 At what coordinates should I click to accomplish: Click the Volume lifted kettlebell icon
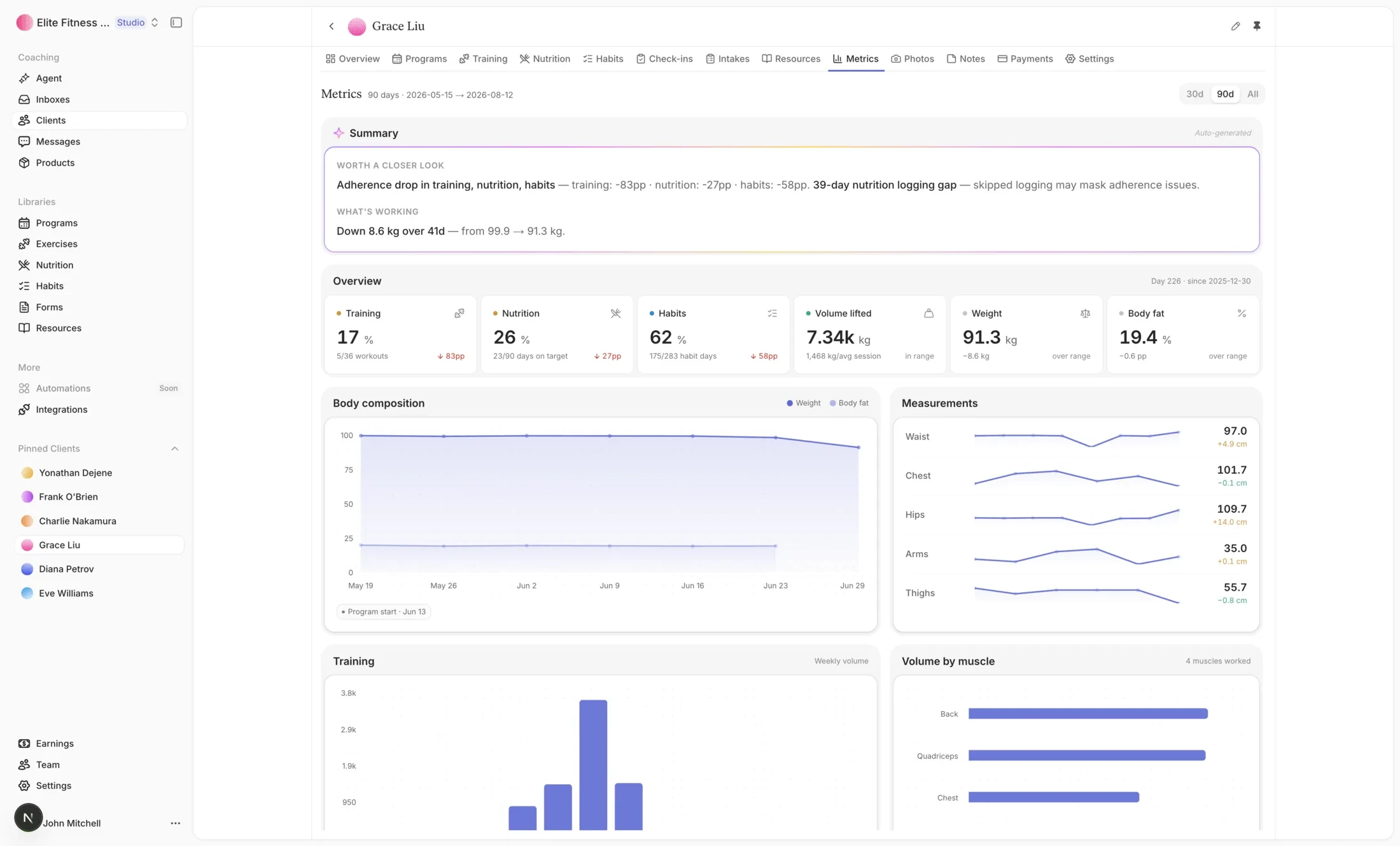(x=928, y=314)
